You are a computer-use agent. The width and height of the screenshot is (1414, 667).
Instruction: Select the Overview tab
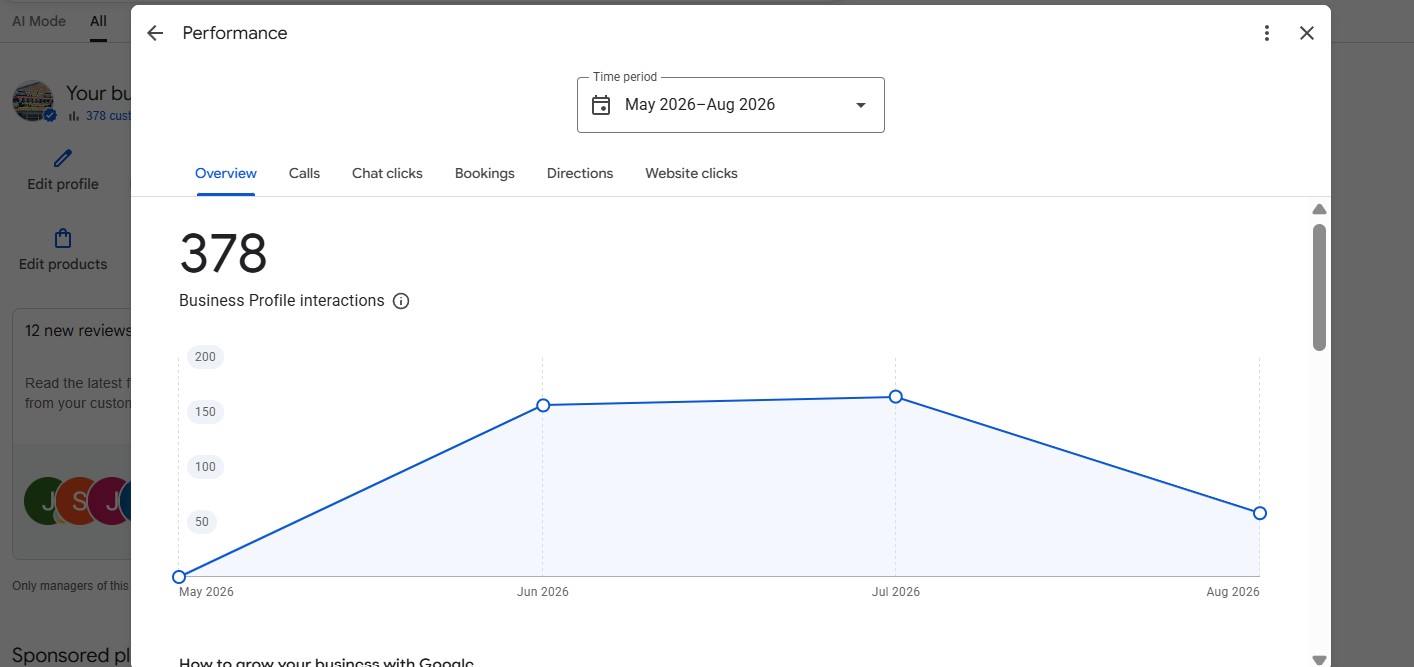[x=226, y=173]
